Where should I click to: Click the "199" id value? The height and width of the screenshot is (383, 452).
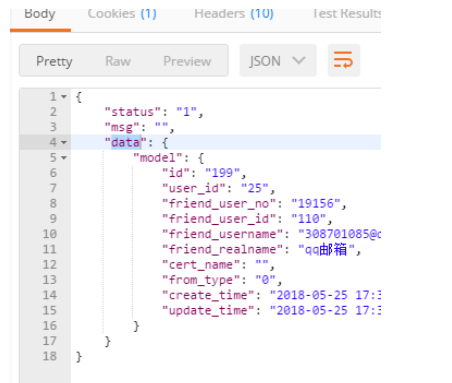223,173
